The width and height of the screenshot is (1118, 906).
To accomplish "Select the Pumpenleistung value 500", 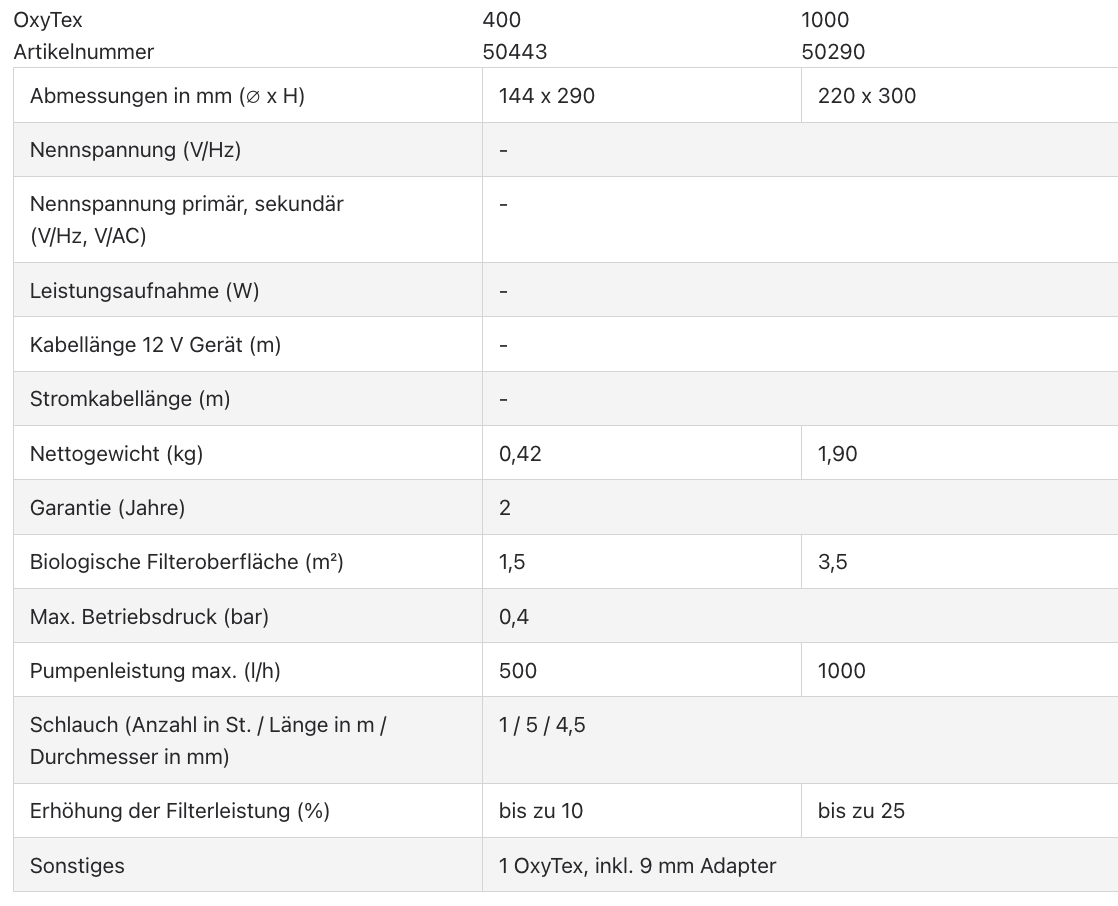I will coord(517,671).
